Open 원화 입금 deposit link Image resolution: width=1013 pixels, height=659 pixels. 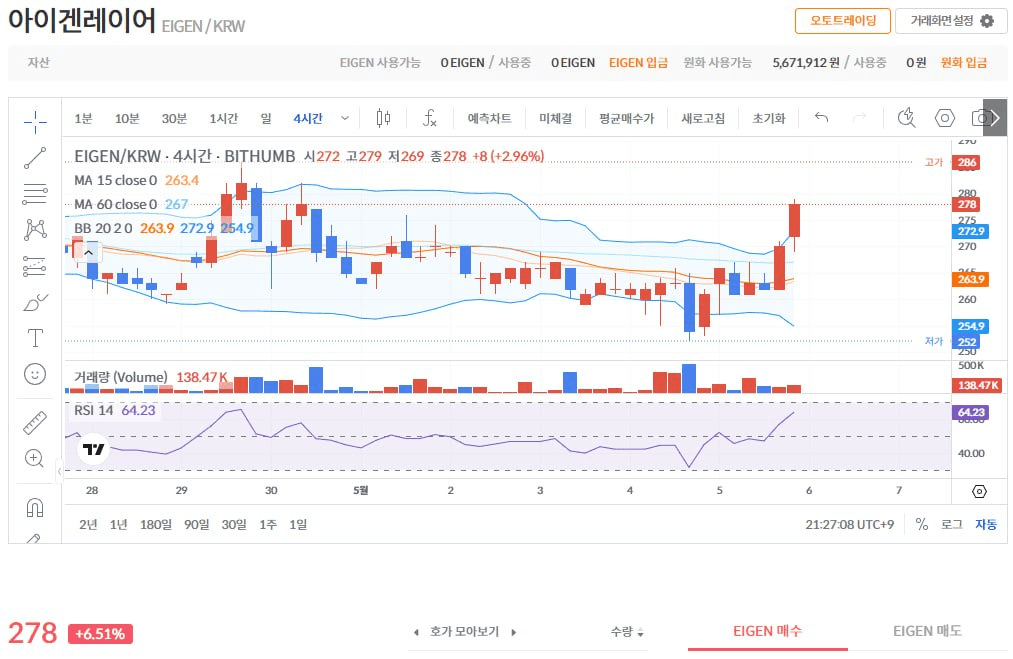[x=963, y=63]
